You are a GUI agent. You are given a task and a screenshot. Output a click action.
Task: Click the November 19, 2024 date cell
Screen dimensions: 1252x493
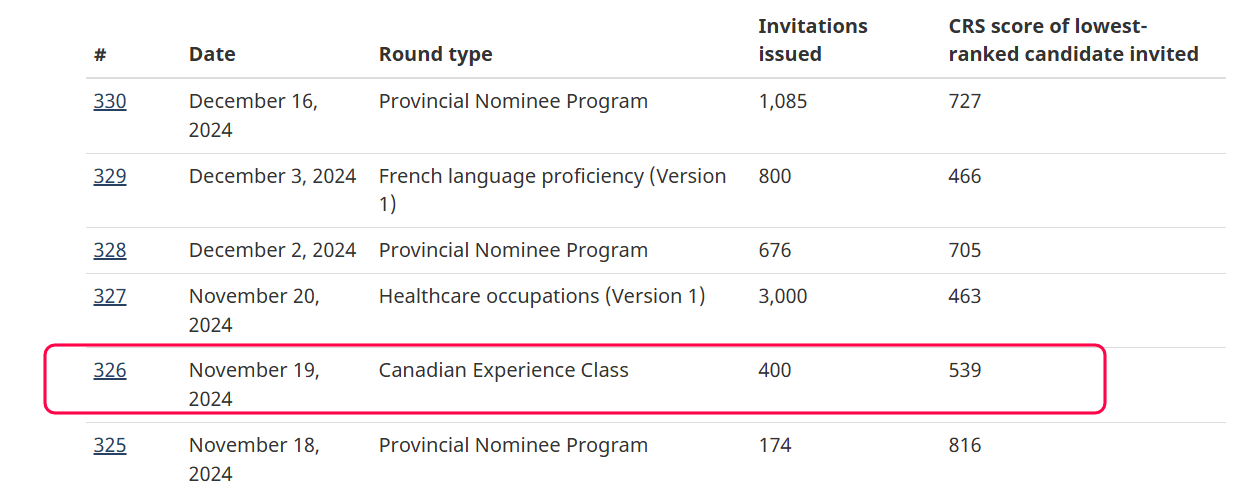(x=254, y=384)
